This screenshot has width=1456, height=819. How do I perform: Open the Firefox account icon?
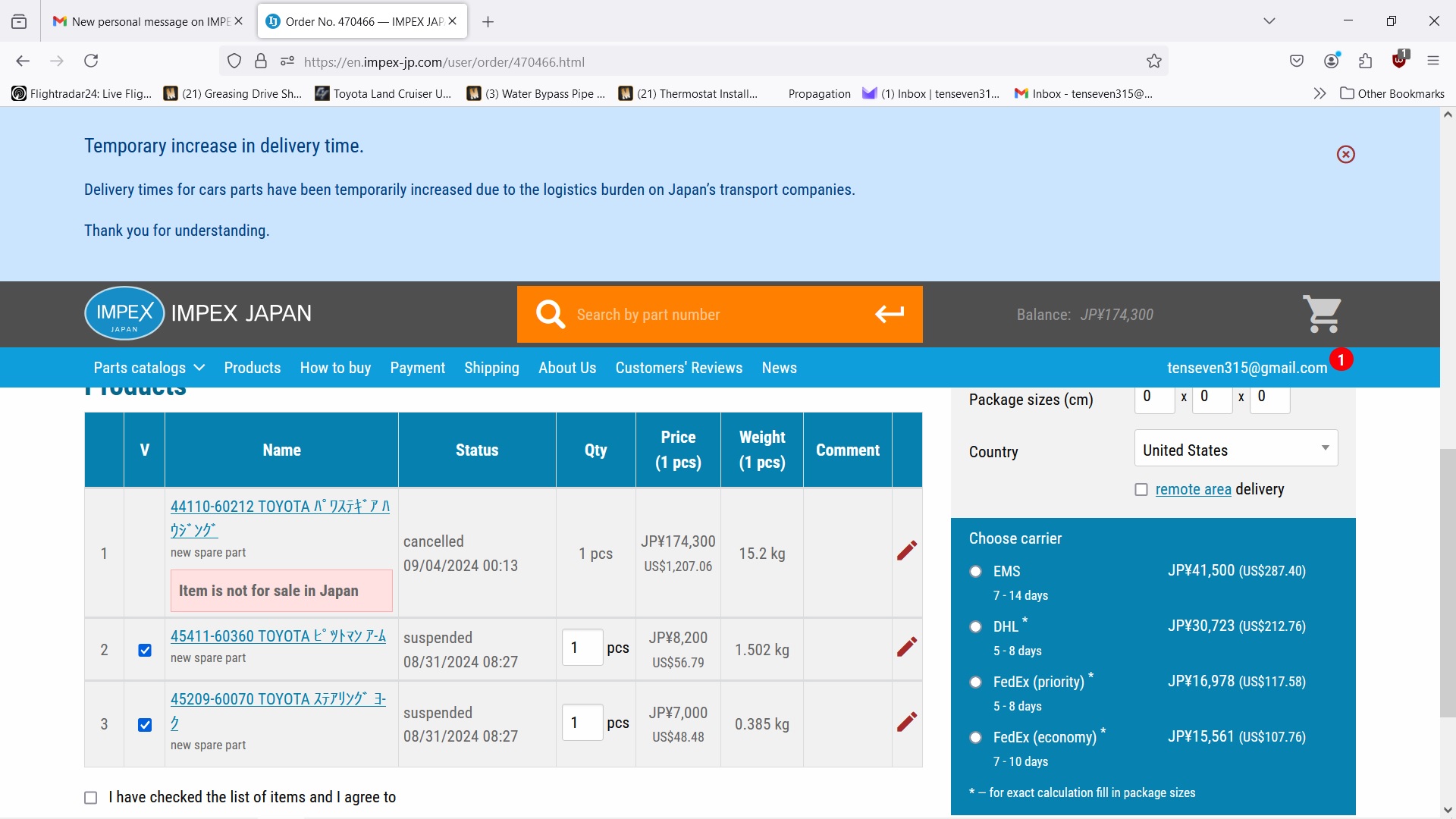point(1332,61)
